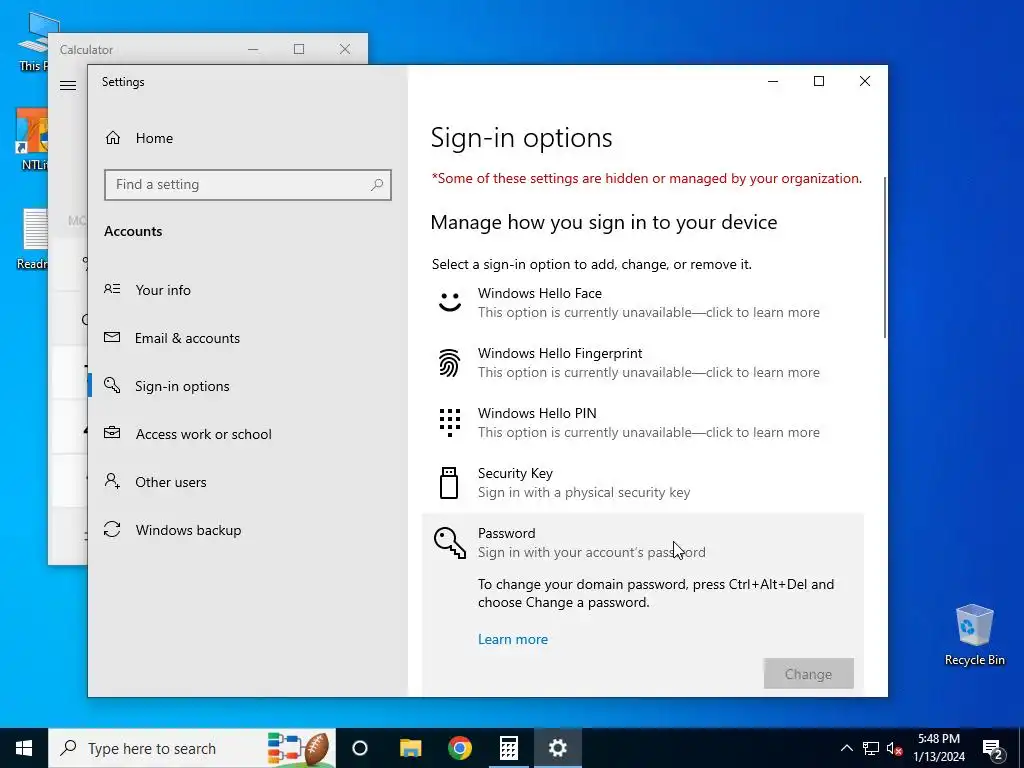Close the Settings window

tap(865, 81)
